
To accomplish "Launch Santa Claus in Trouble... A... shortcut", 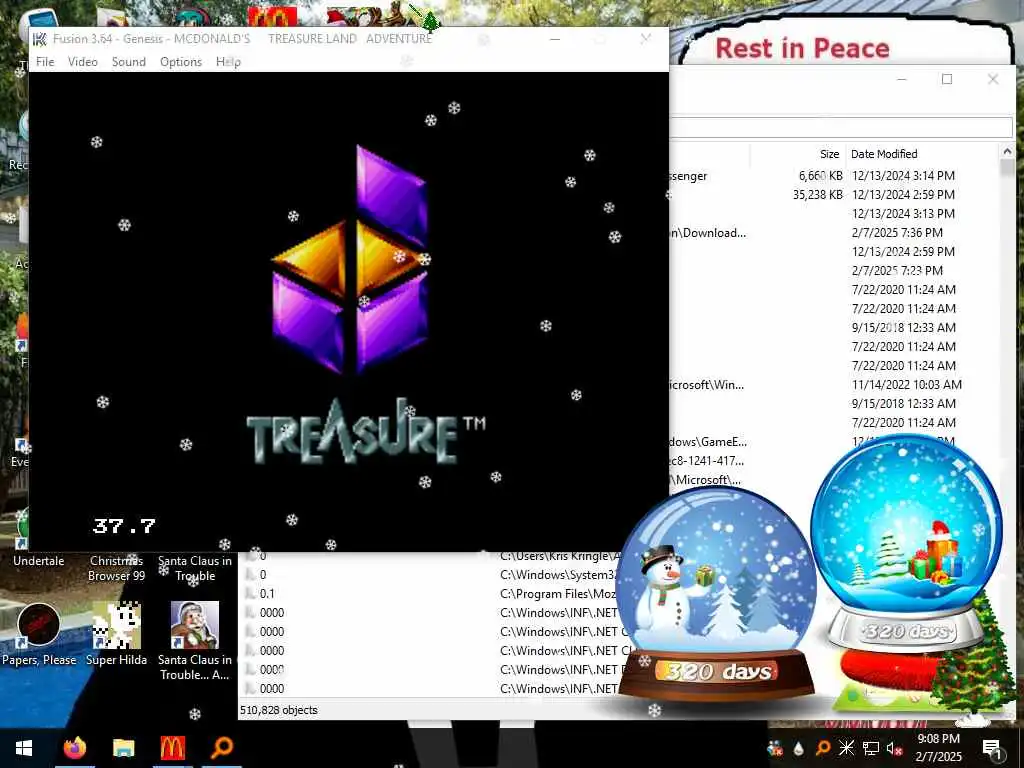I will pyautogui.click(x=195, y=641).
